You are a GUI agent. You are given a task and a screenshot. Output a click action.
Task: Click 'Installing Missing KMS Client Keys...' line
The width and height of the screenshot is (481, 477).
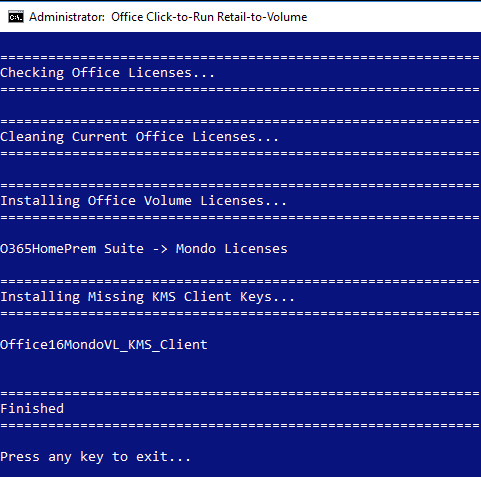147,297
